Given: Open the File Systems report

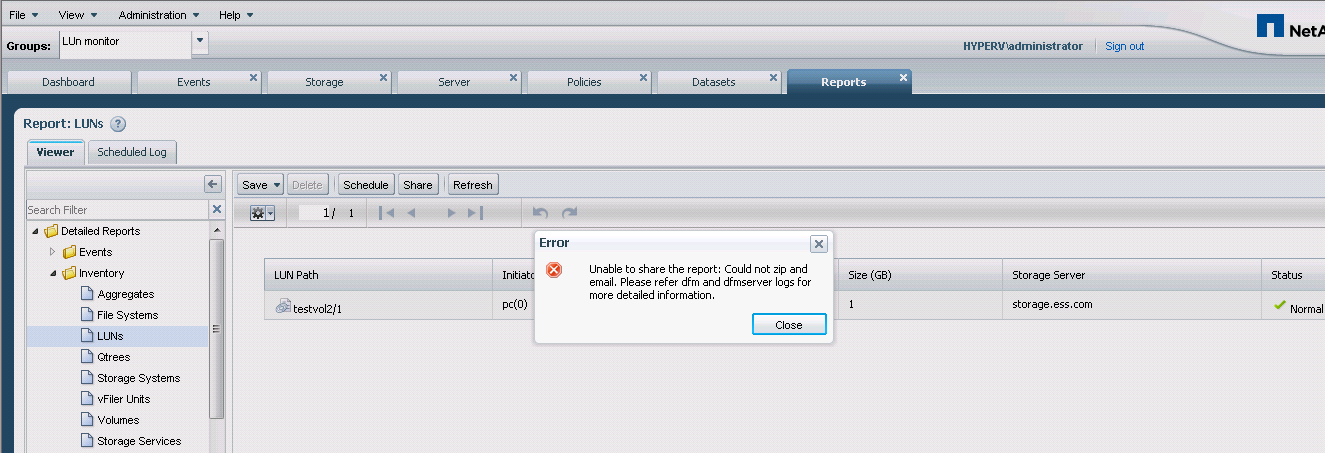Looking at the screenshot, I should (127, 315).
